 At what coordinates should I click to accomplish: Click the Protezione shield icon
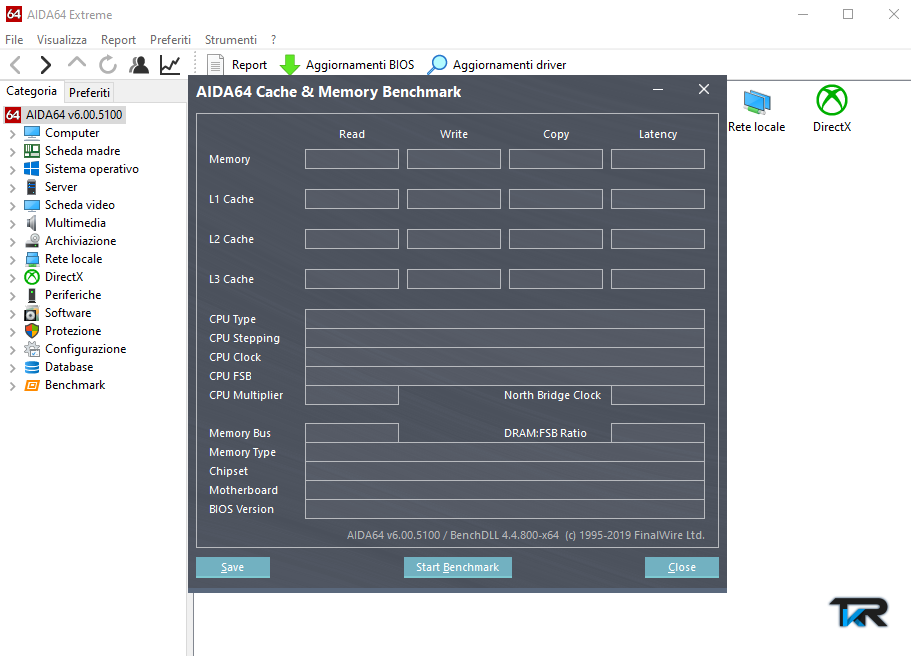coord(32,331)
